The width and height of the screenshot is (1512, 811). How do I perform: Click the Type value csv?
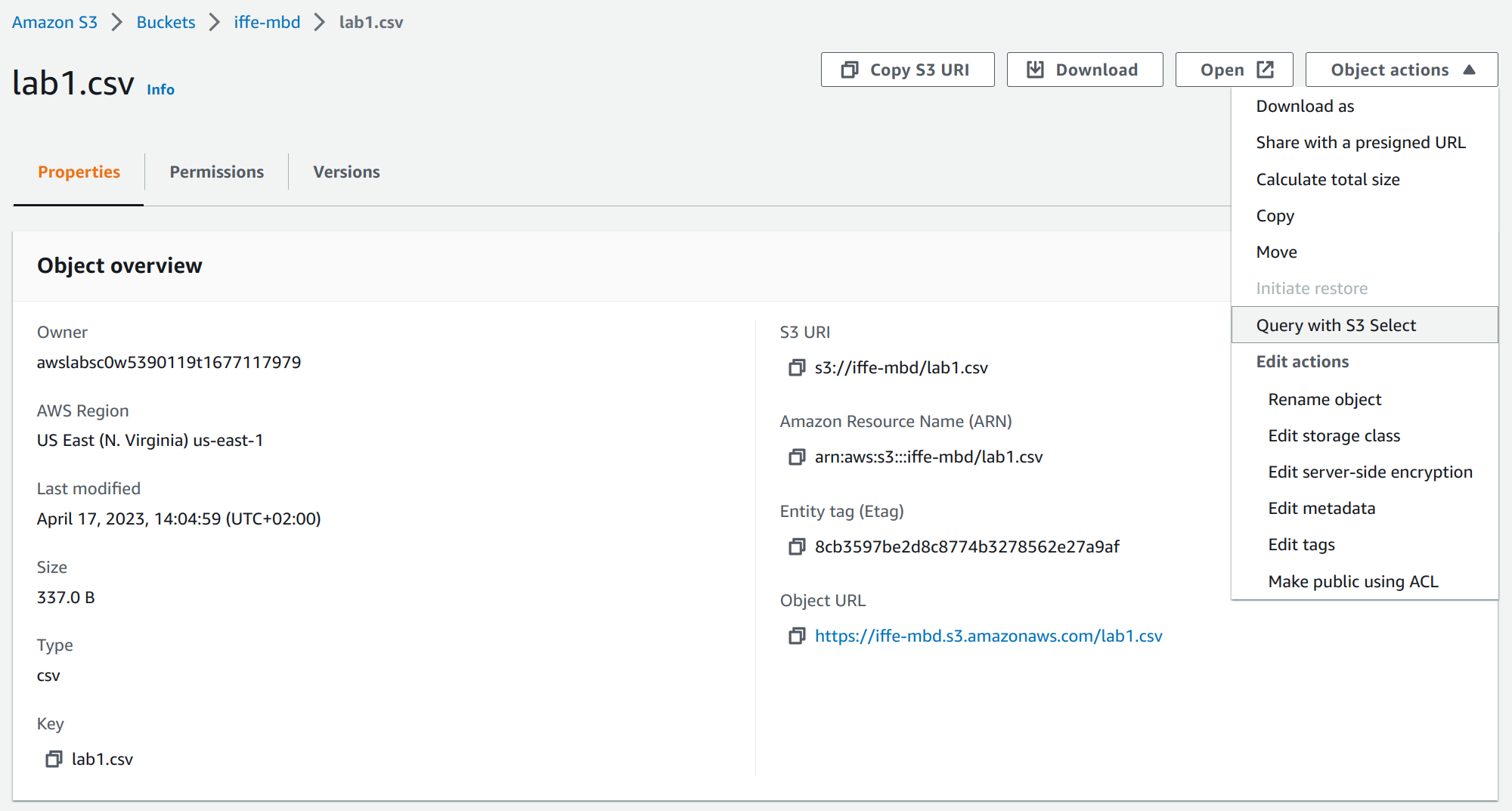tap(48, 676)
